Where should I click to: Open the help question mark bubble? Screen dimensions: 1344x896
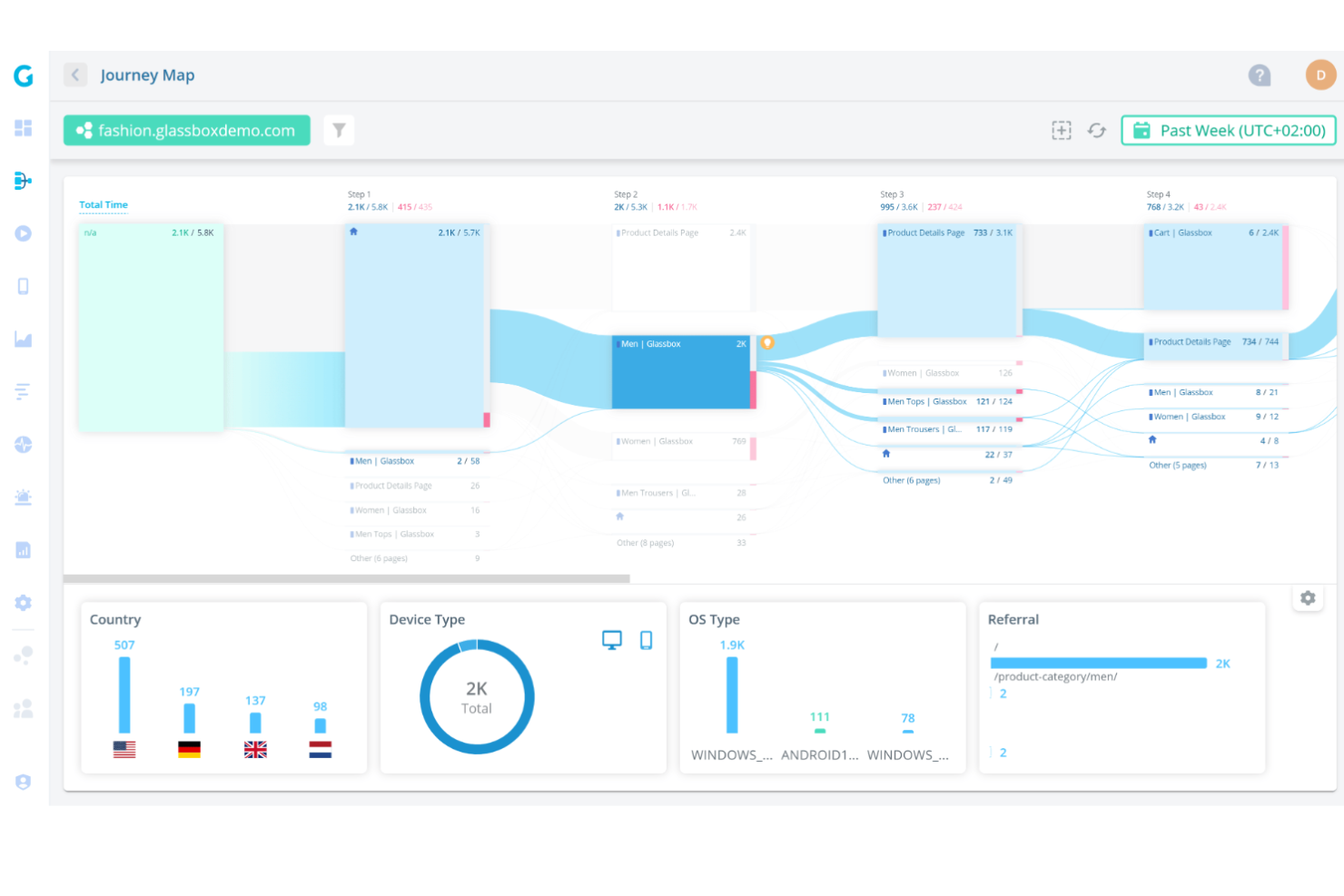click(x=1260, y=75)
